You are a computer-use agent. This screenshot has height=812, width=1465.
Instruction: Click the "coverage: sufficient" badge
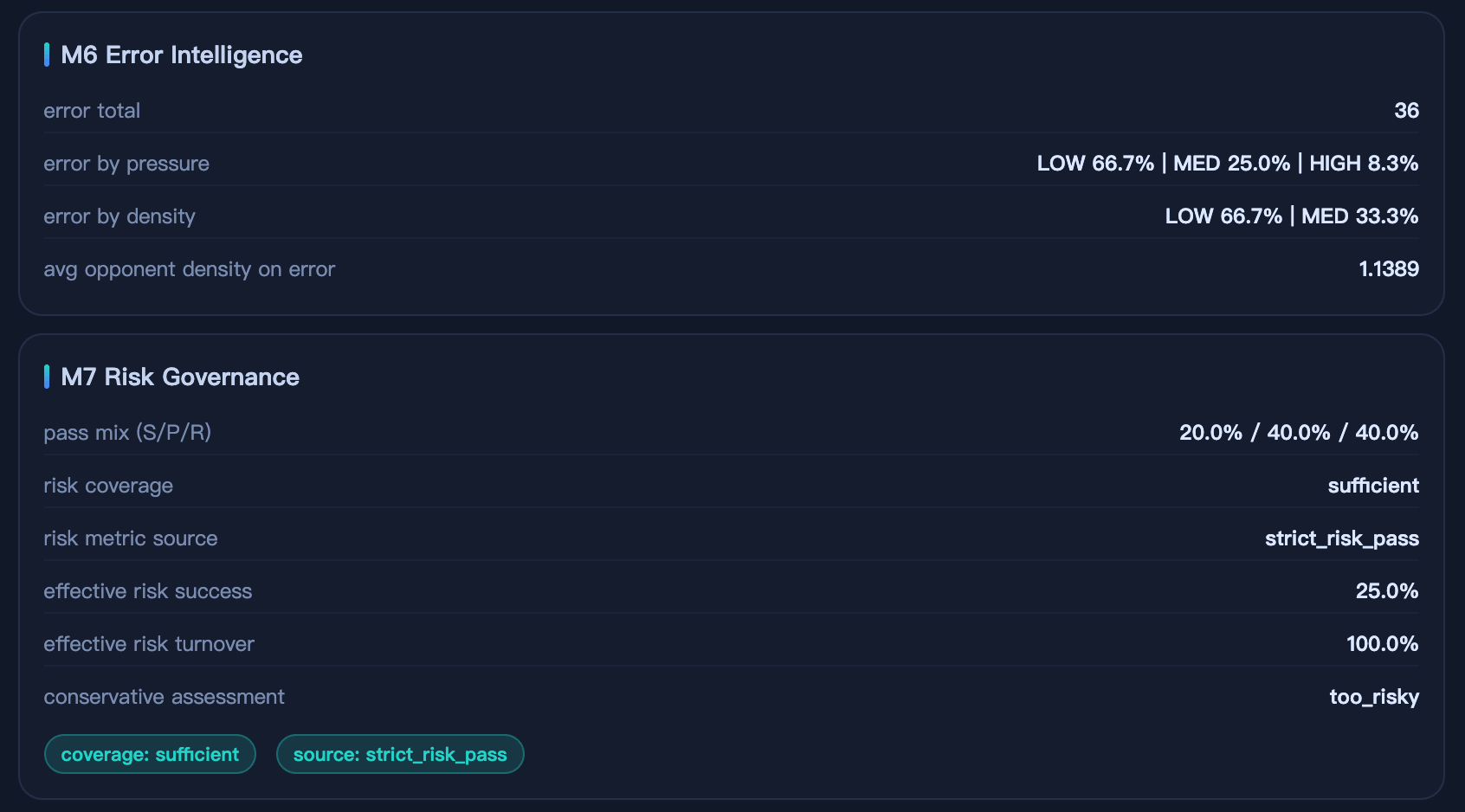click(x=150, y=754)
